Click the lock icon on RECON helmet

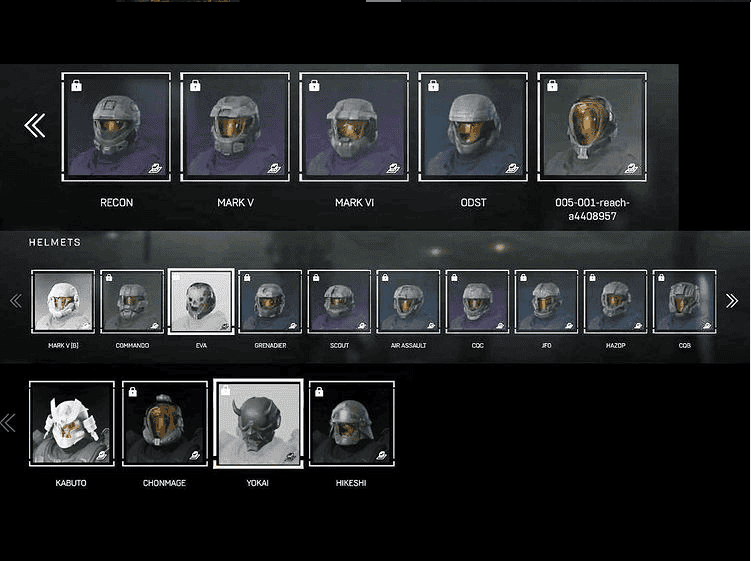tap(76, 86)
